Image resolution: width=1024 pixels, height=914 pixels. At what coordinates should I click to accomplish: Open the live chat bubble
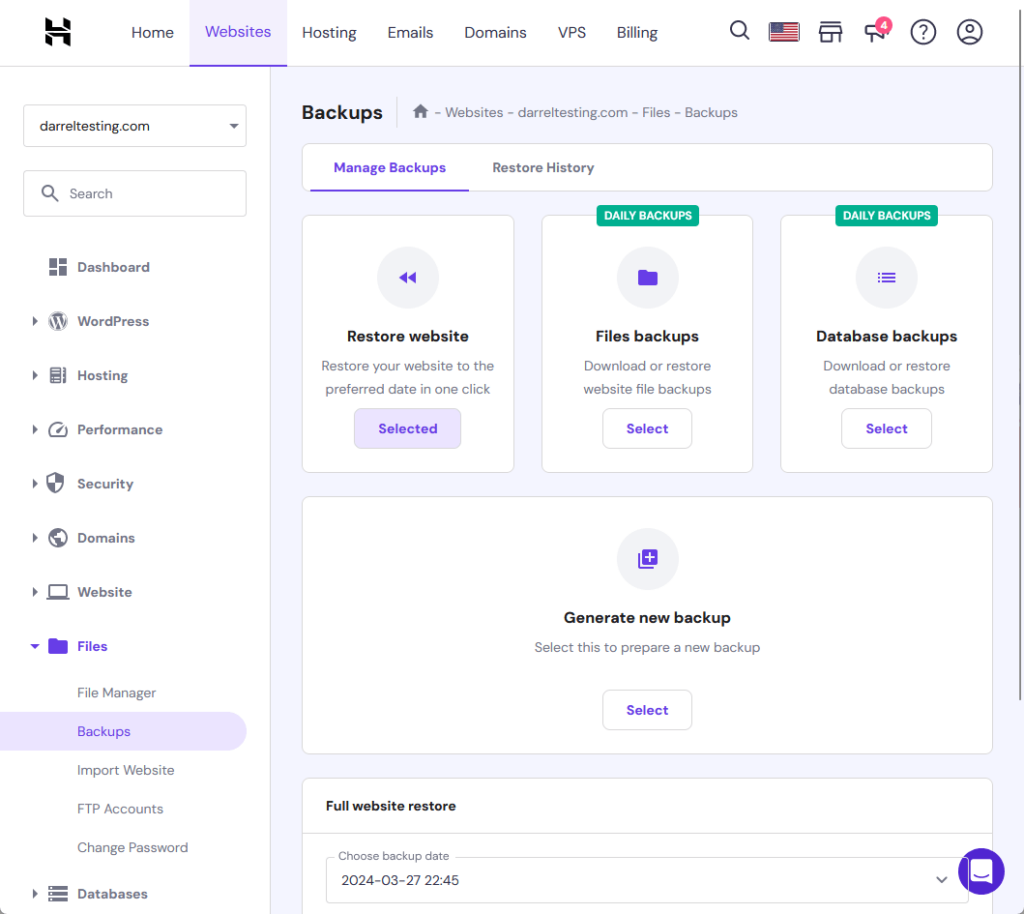pyautogui.click(x=981, y=871)
